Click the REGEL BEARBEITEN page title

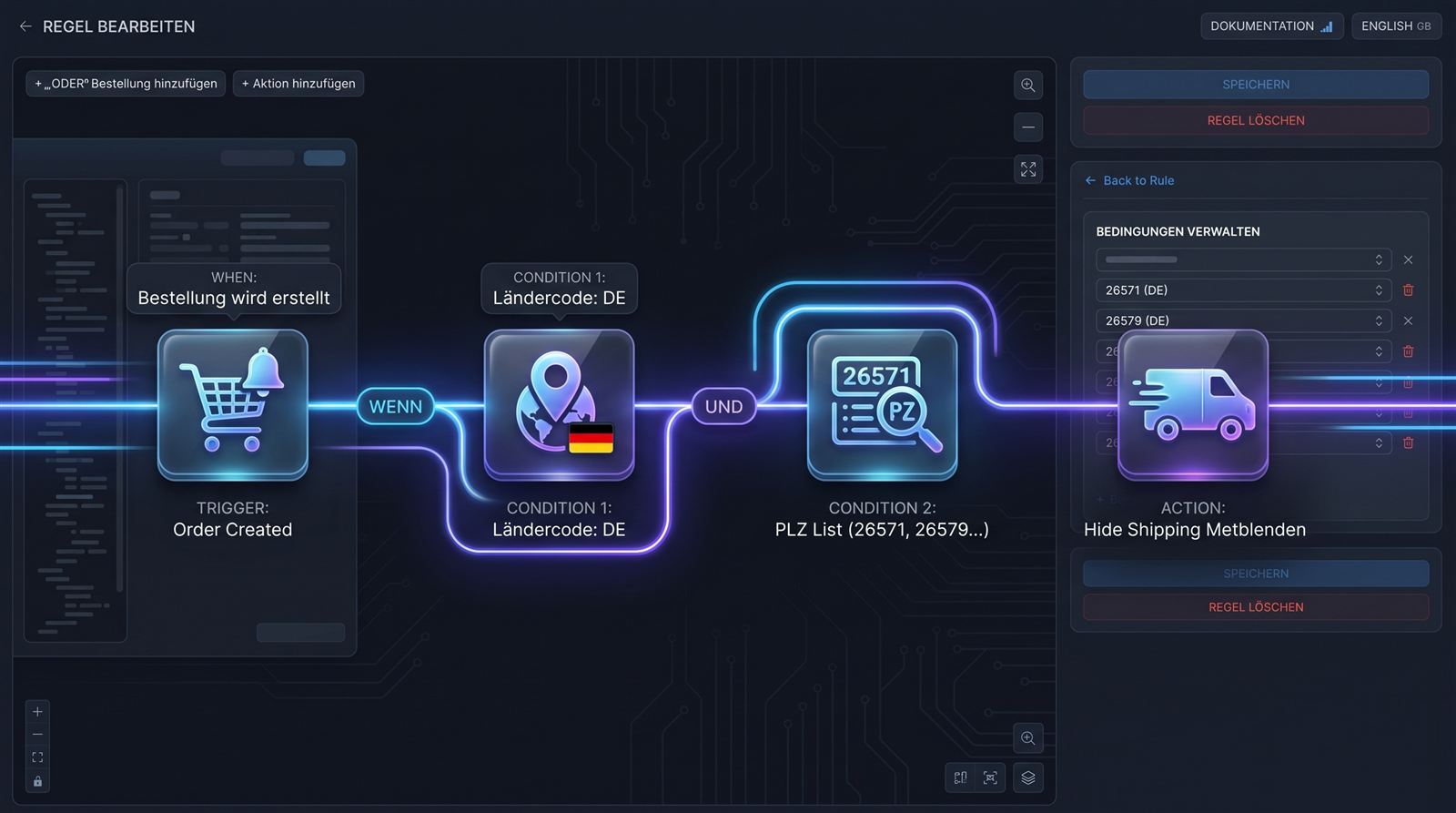[119, 26]
